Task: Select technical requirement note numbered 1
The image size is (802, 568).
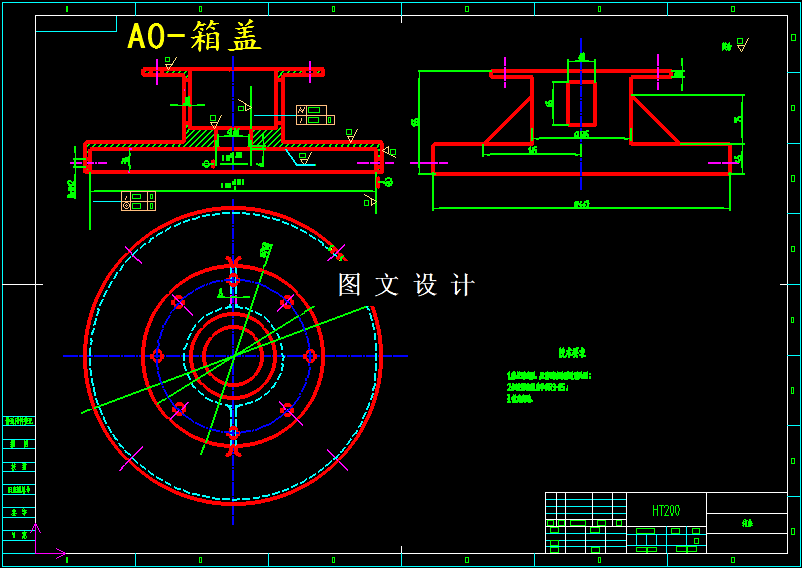Action: [x=549, y=376]
